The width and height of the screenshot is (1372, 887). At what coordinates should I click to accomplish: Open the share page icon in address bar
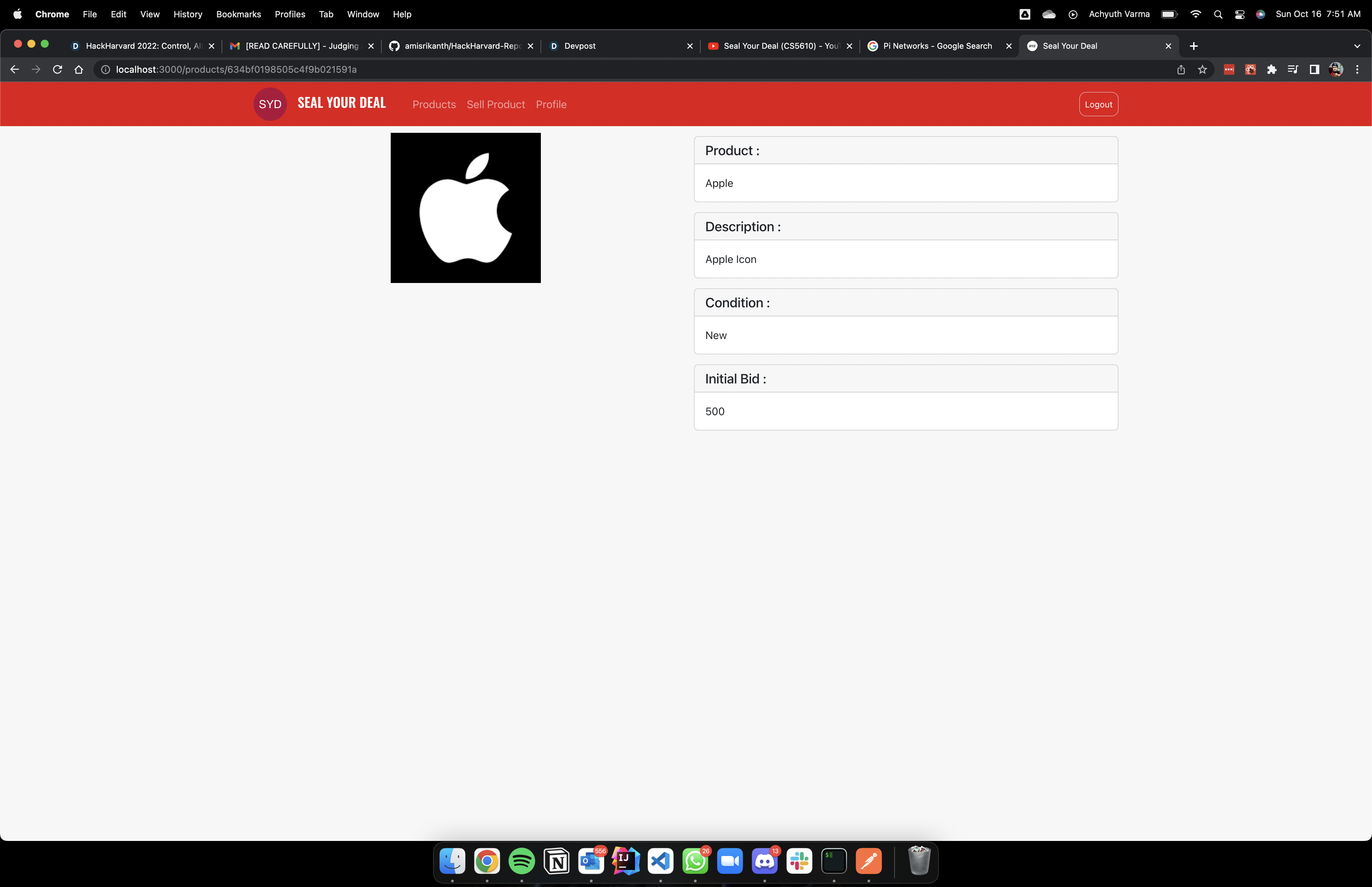click(x=1181, y=69)
